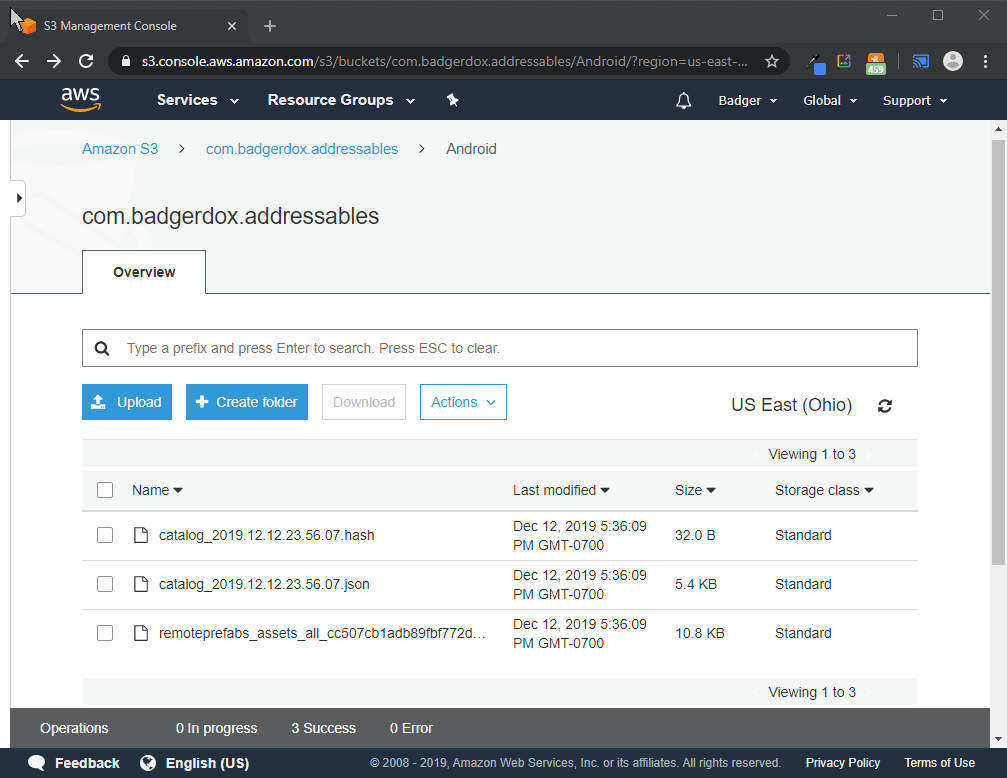This screenshot has width=1007, height=778.
Task: Expand the Resource Groups dropdown
Action: pos(341,100)
